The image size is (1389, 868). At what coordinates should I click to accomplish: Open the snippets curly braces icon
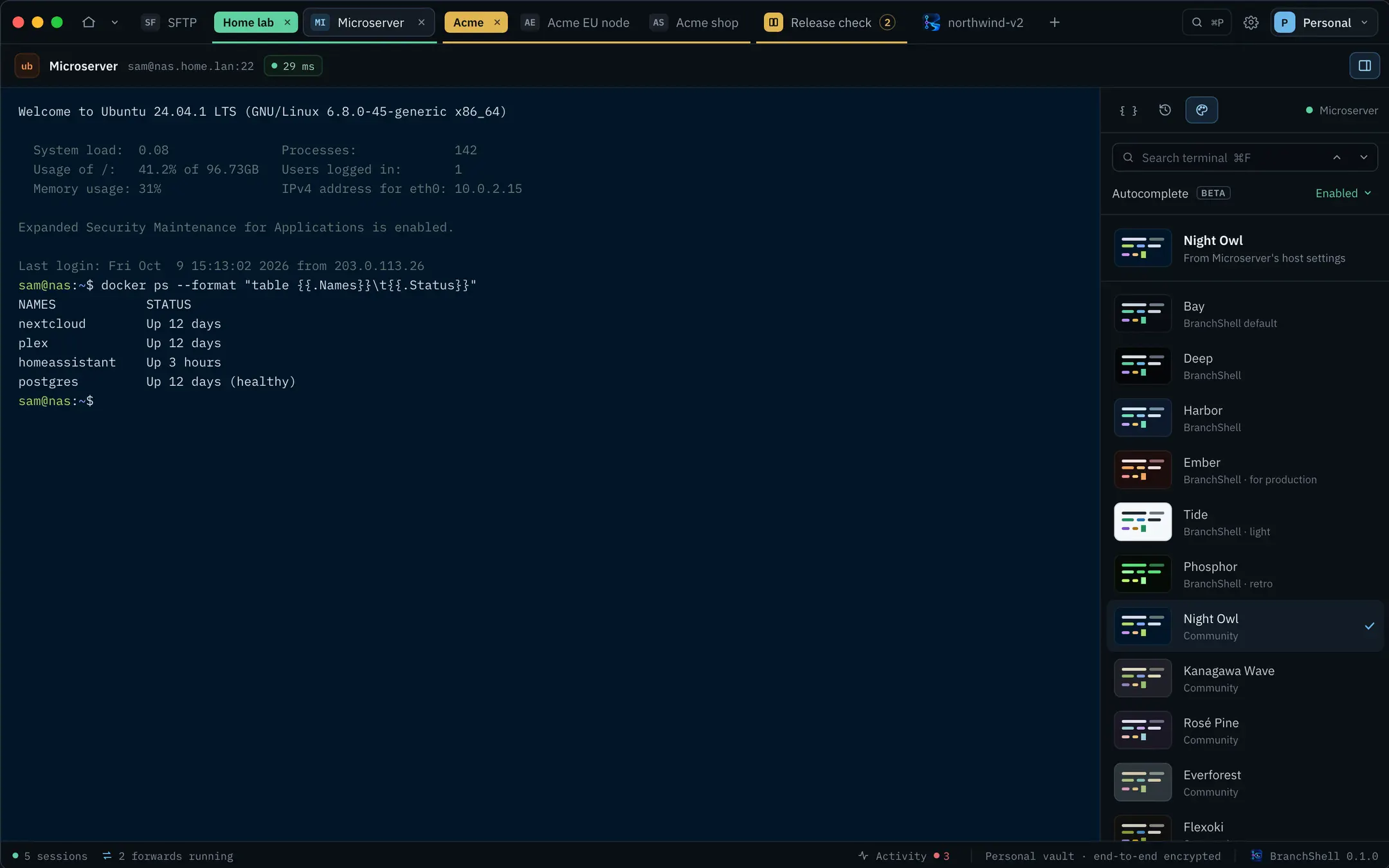point(1129,110)
